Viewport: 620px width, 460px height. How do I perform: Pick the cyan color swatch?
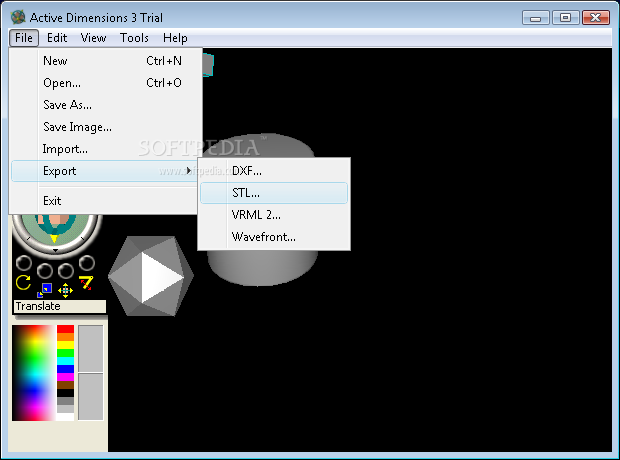point(65,361)
